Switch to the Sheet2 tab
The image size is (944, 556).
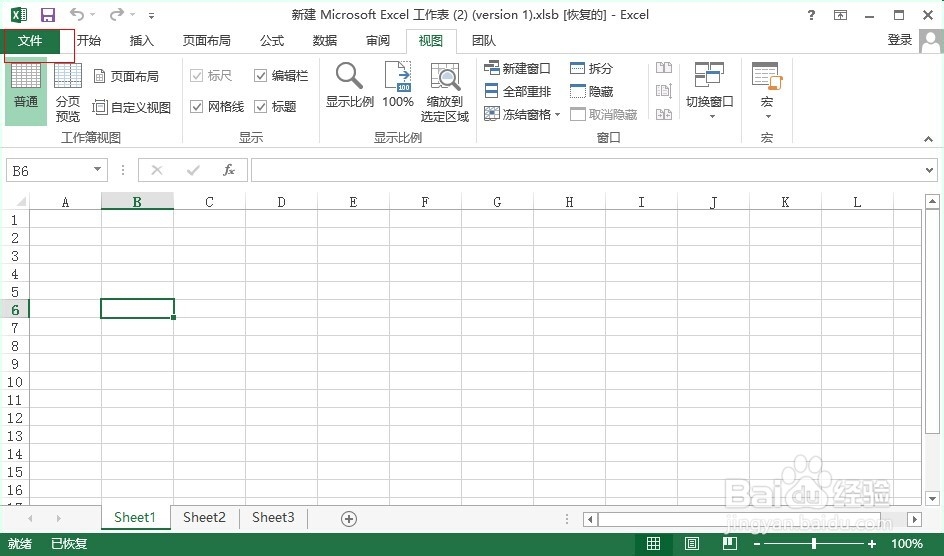pyautogui.click(x=204, y=517)
